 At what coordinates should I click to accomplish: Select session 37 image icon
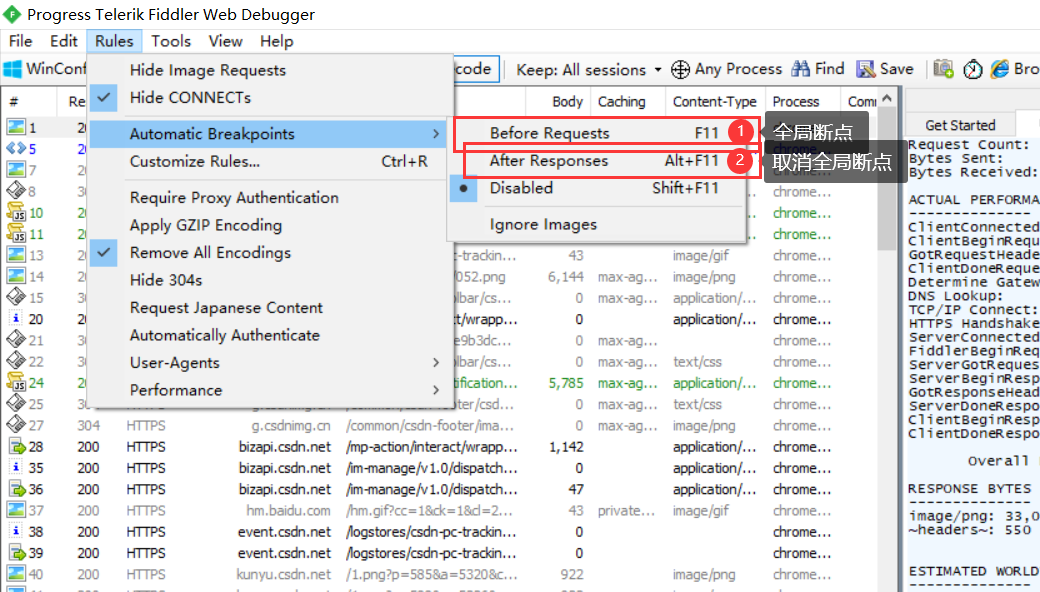click(x=16, y=510)
